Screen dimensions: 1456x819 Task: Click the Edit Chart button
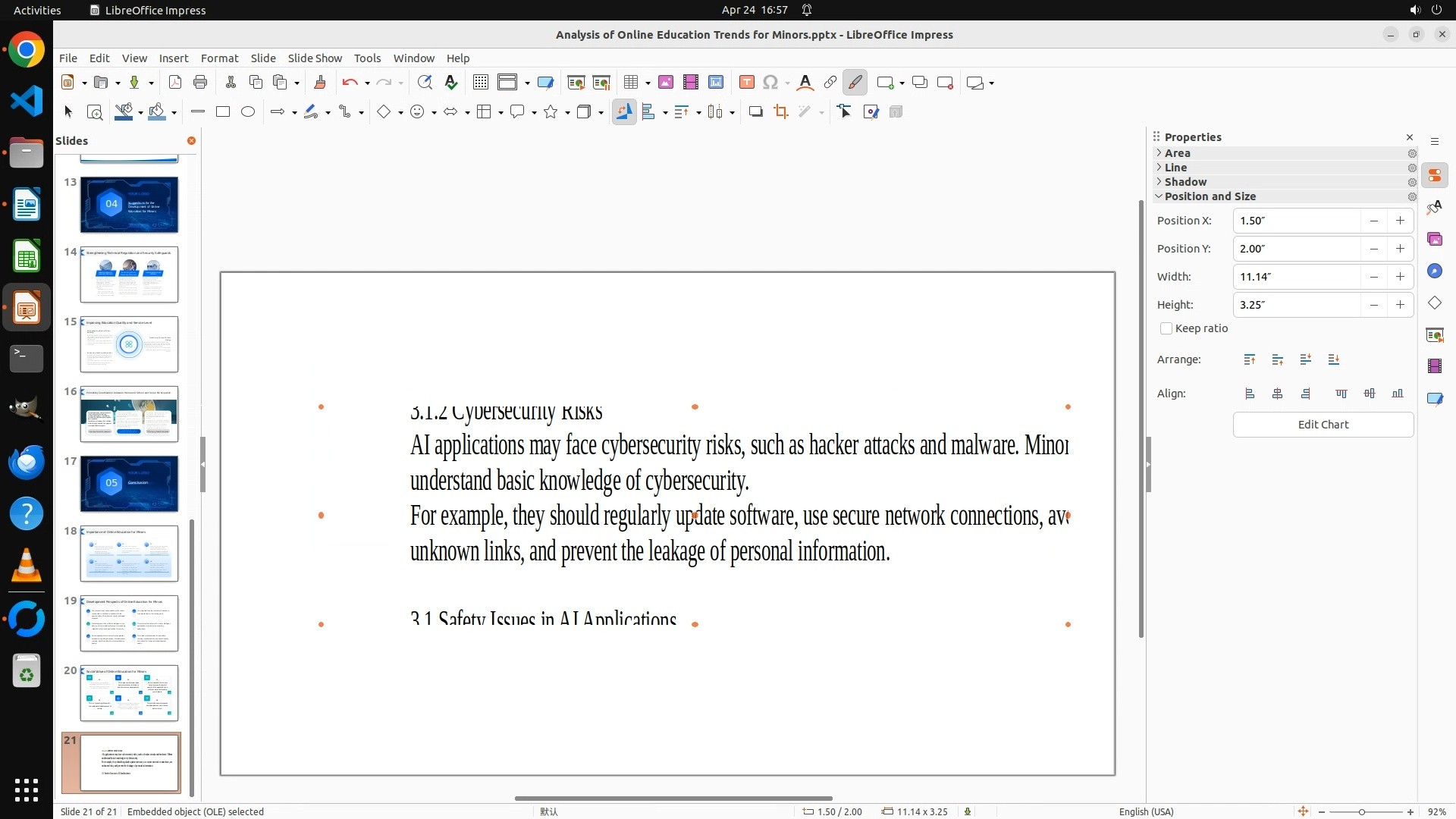click(x=1323, y=425)
